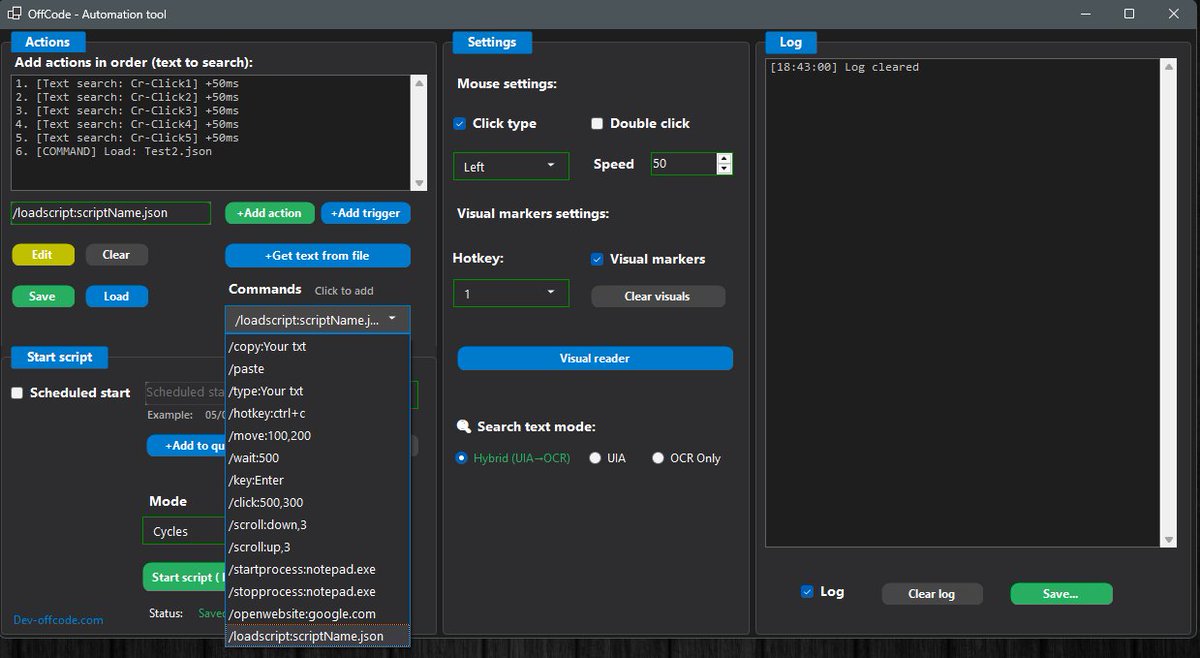Image resolution: width=1200 pixels, height=658 pixels.
Task: Select the UIA search mode radio button
Action: point(595,457)
